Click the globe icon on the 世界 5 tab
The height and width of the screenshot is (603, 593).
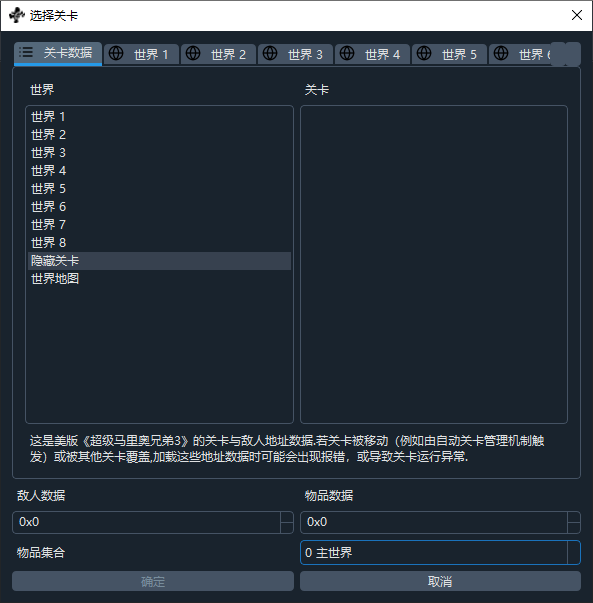[424, 53]
